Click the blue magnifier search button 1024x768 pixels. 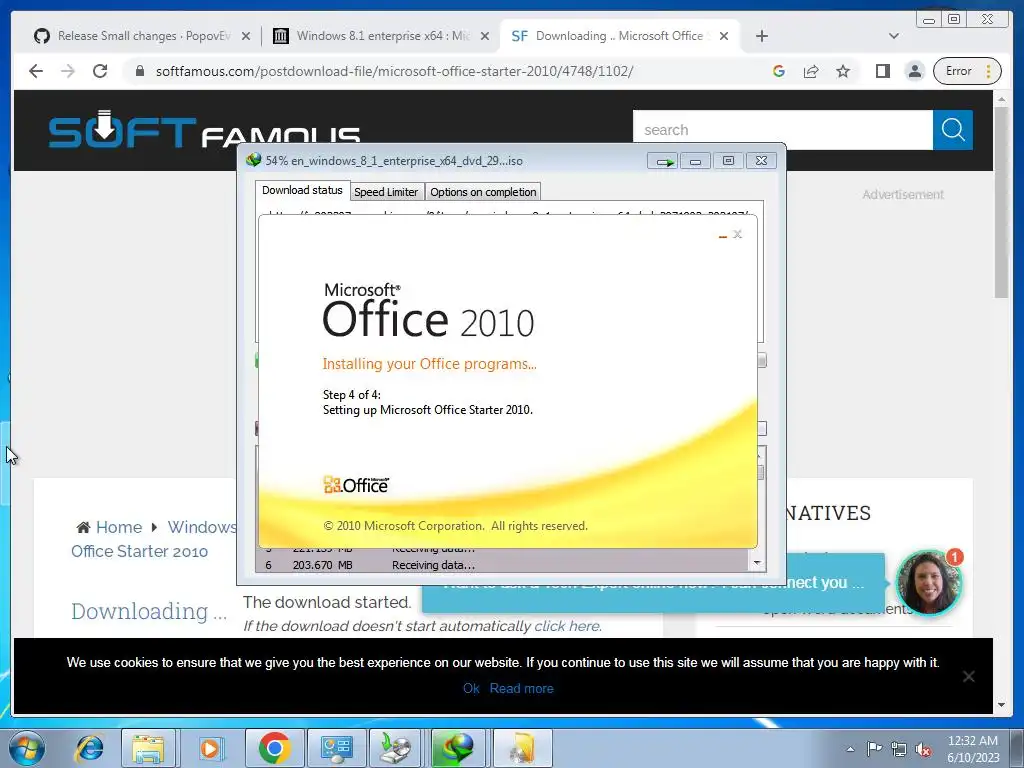(953, 130)
